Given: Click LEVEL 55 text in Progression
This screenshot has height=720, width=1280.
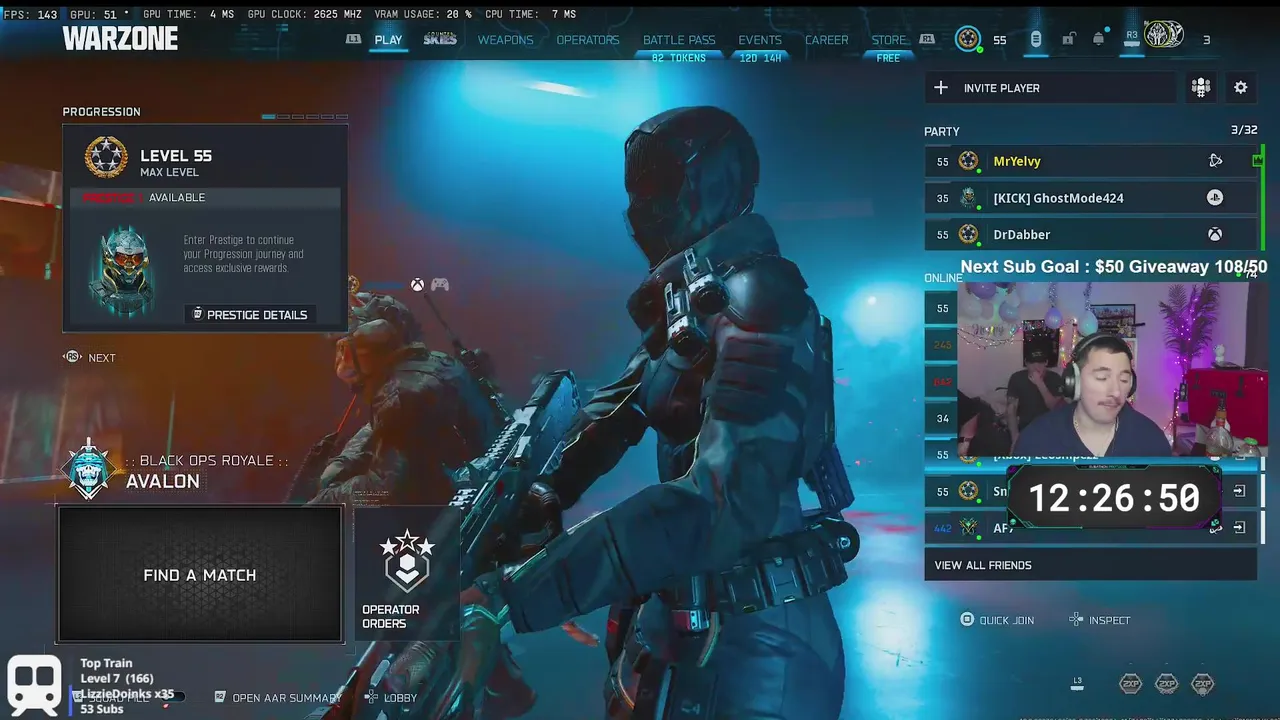Looking at the screenshot, I should (176, 156).
